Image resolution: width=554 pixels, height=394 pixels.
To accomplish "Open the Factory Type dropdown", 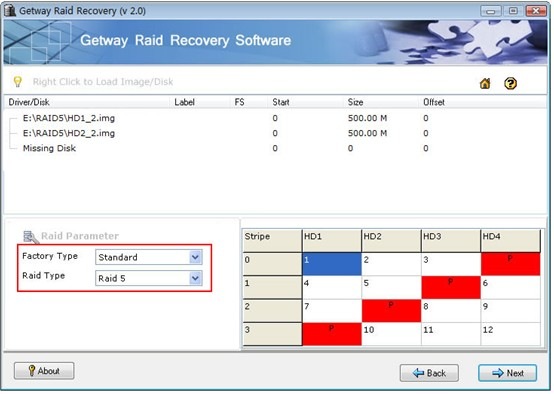I will [x=149, y=258].
